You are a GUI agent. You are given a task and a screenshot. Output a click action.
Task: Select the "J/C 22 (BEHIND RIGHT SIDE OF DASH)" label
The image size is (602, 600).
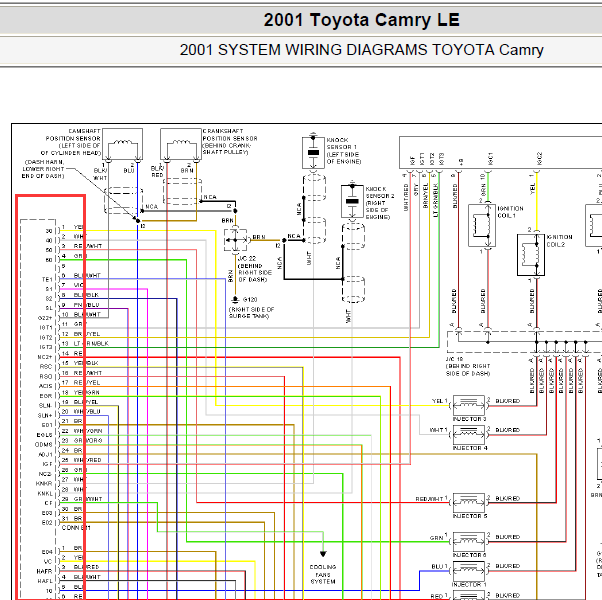(255, 269)
